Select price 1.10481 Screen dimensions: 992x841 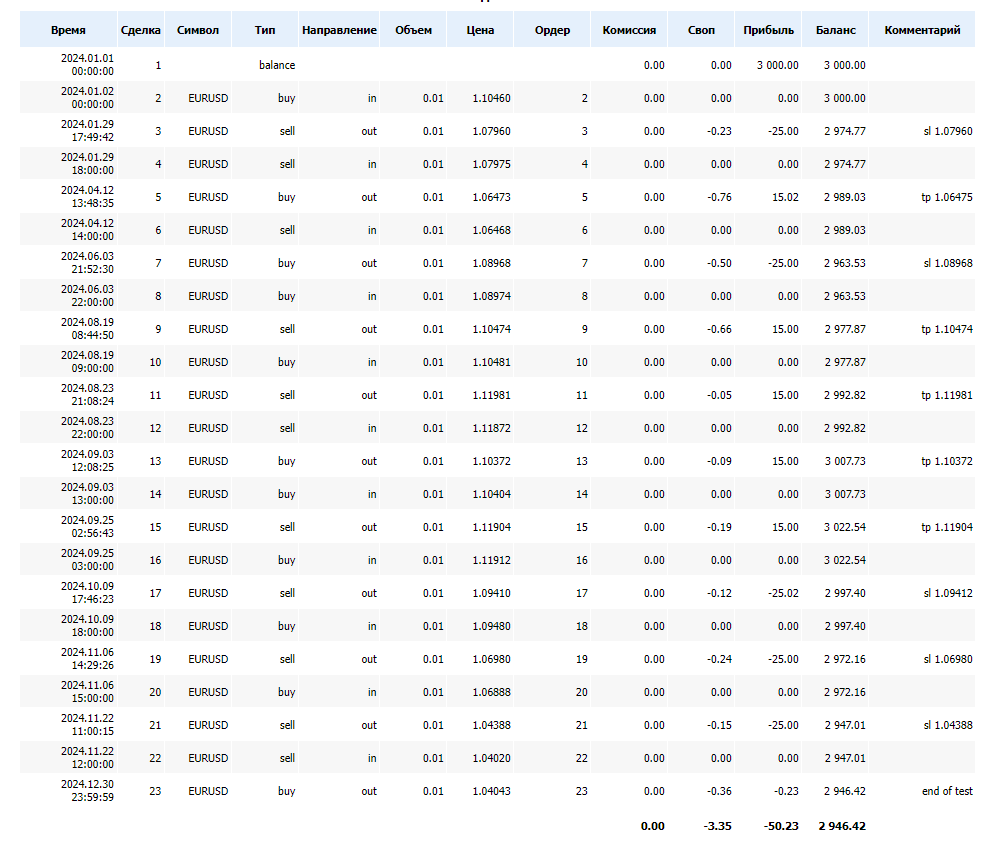point(492,362)
